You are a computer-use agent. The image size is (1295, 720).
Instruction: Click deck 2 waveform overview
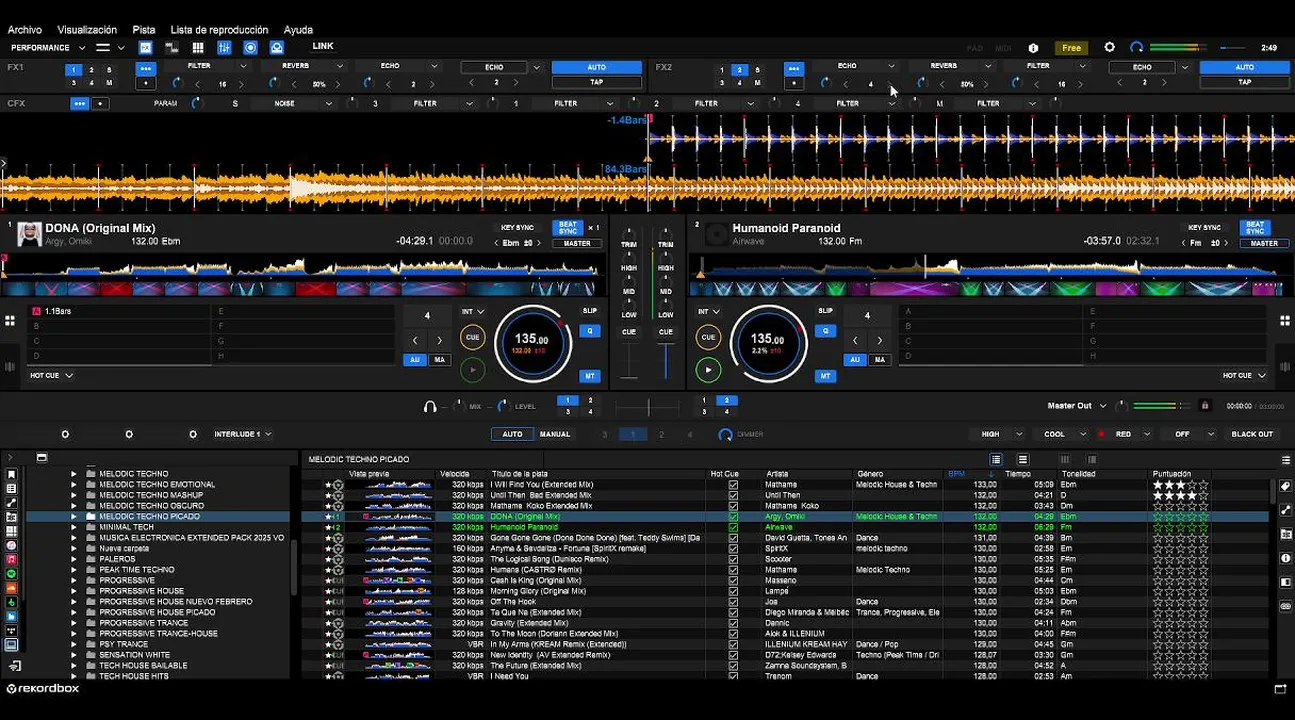pos(989,267)
